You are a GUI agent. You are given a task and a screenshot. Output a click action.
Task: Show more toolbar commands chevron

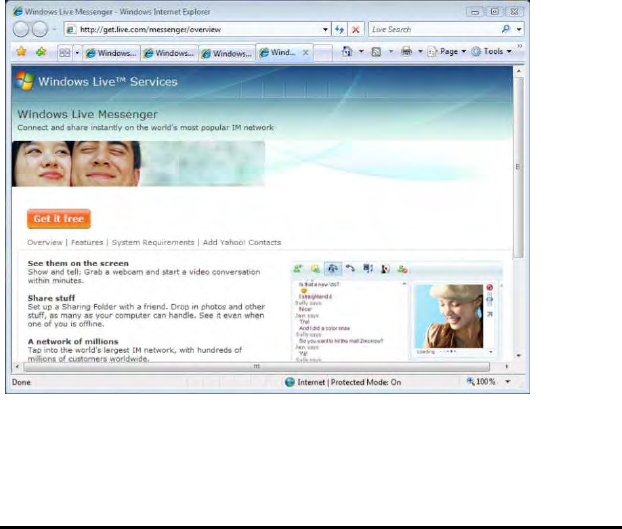(519, 46)
